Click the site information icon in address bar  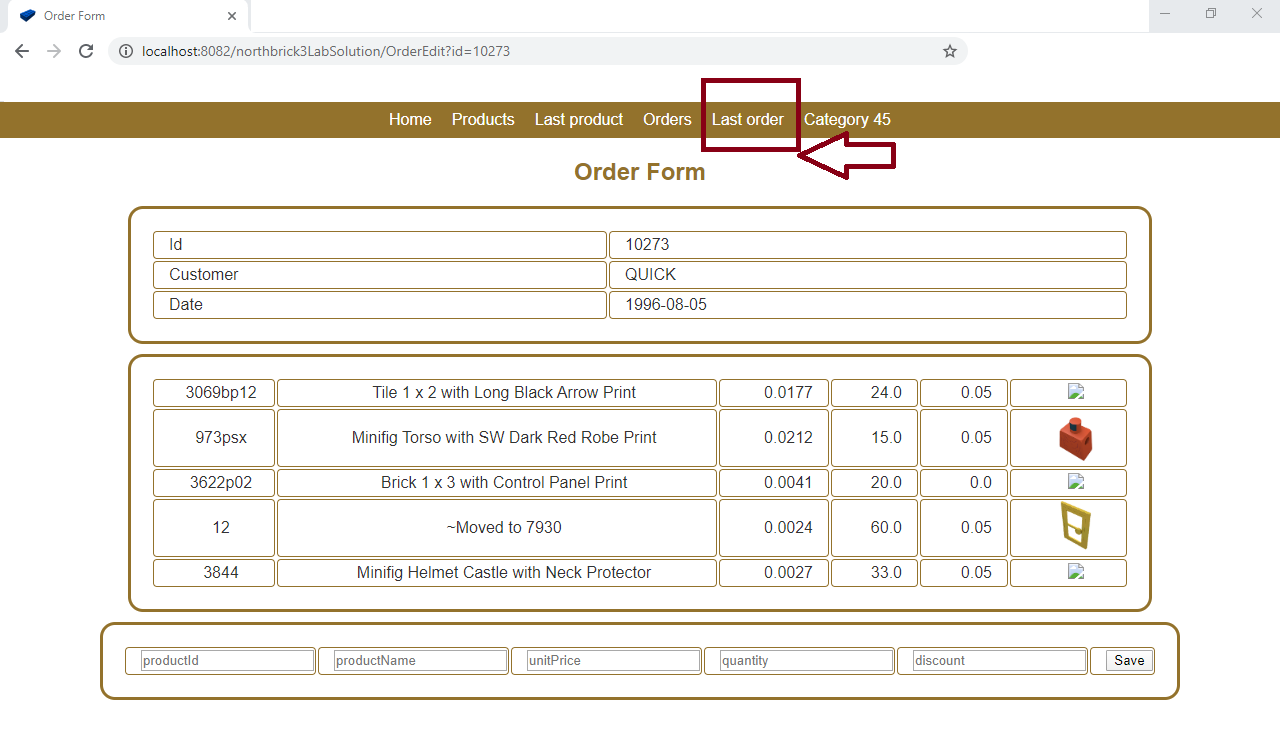click(126, 51)
